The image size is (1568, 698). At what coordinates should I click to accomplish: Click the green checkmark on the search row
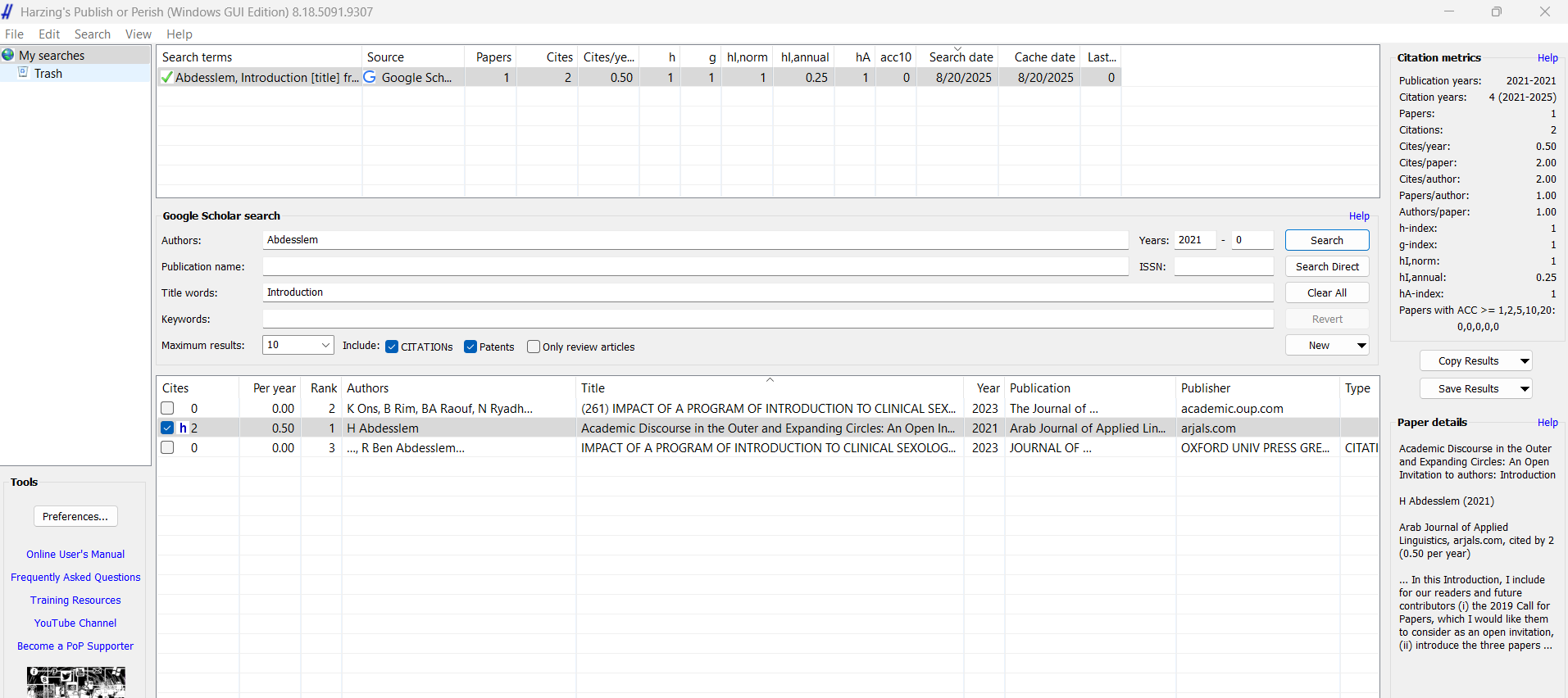point(166,78)
